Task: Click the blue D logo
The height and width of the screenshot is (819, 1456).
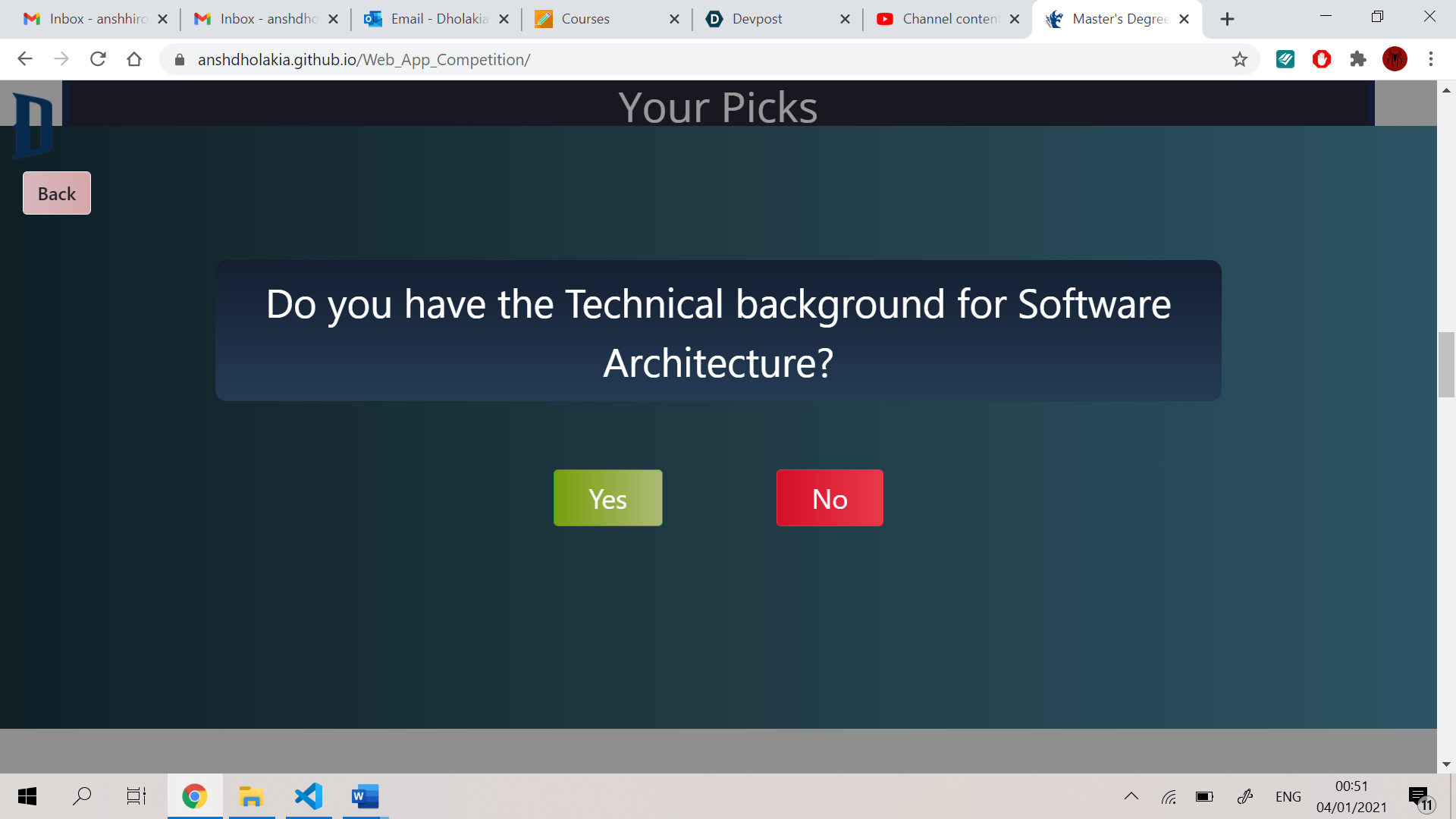Action: point(33,125)
